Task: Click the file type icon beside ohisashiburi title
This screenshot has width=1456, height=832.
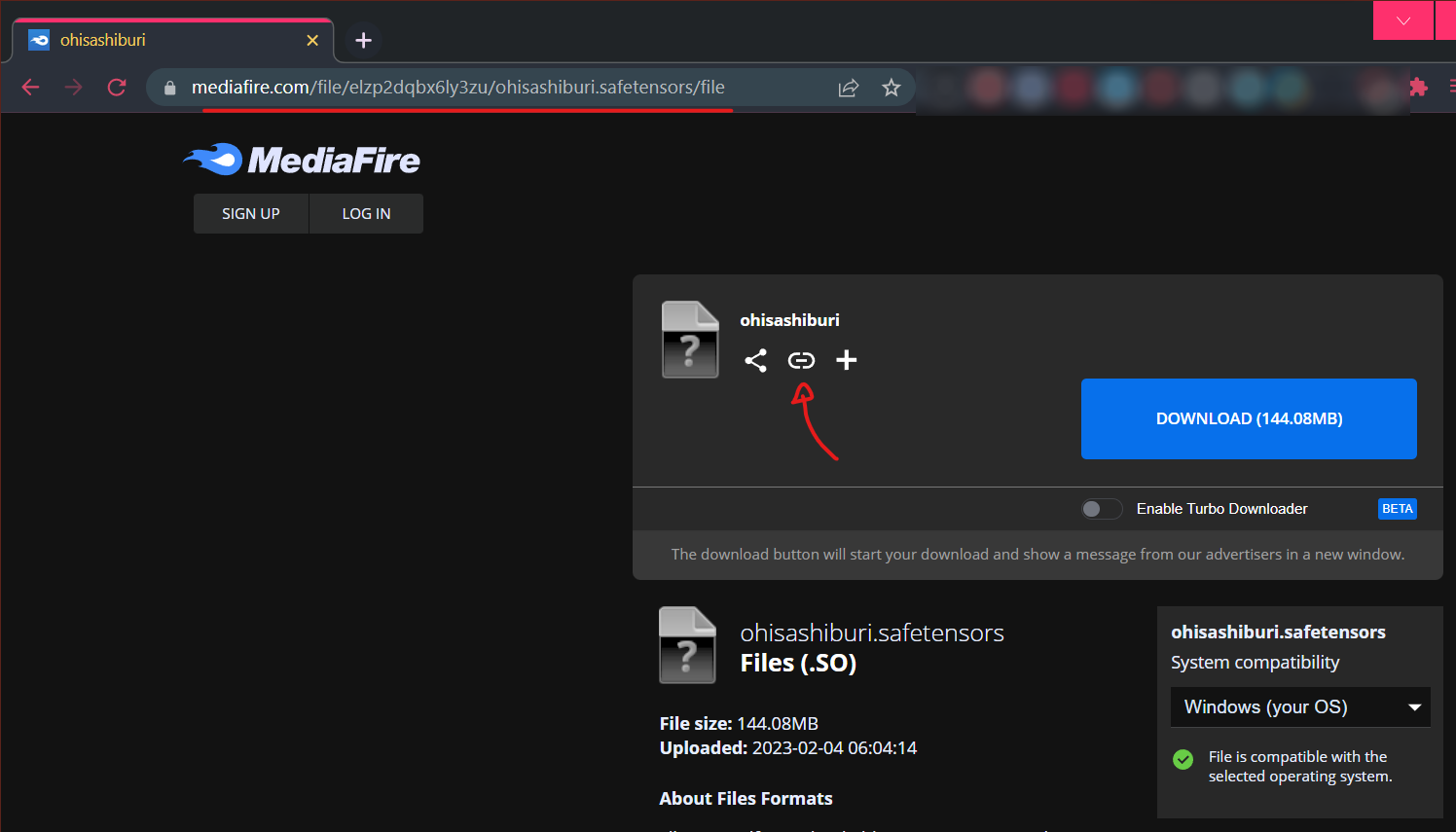Action: [690, 340]
